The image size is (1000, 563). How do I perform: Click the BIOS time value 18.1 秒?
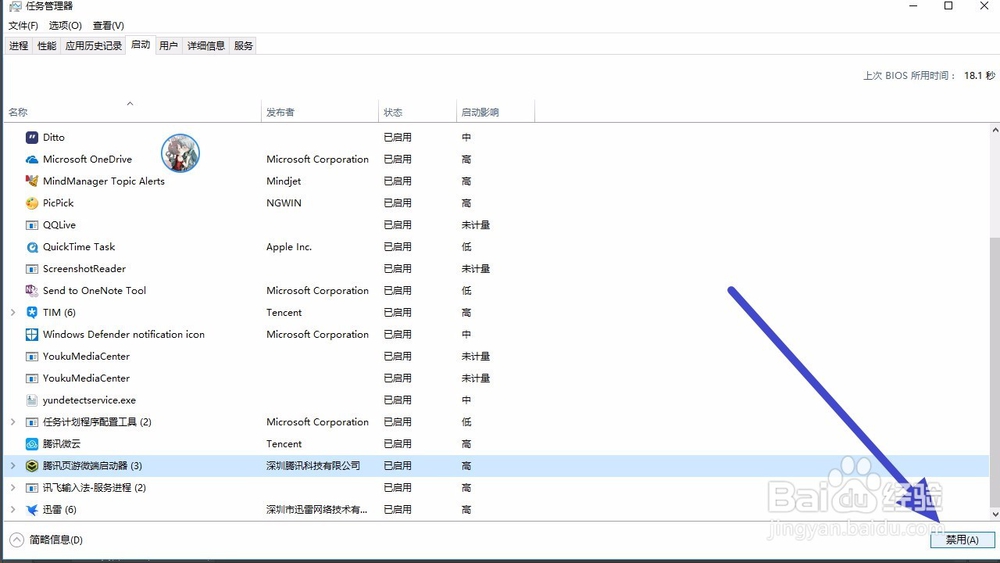980,75
